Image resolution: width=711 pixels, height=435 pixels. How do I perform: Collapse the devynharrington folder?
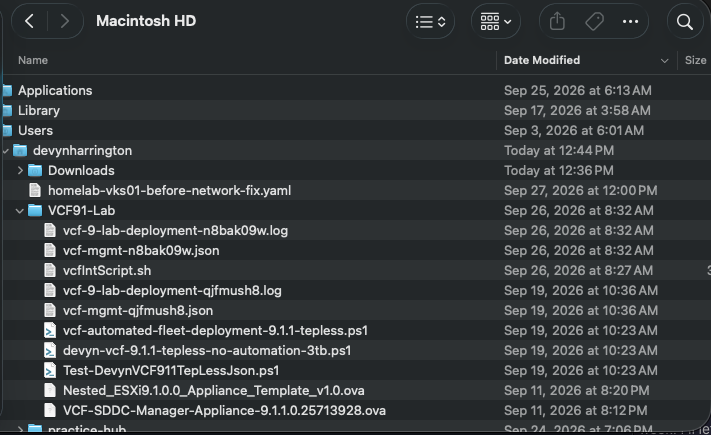click(x=6, y=151)
